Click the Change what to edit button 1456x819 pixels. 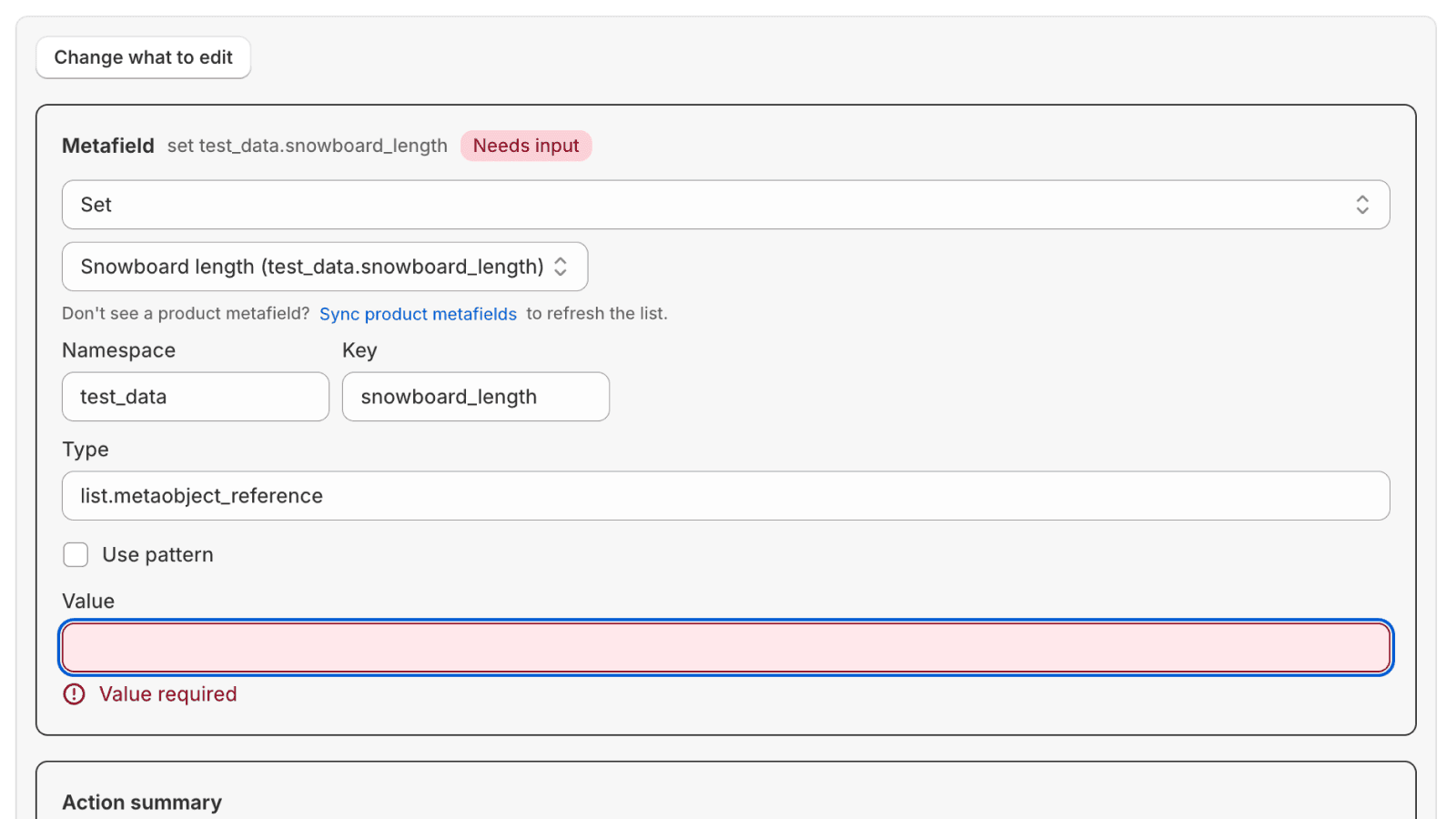[x=143, y=57]
